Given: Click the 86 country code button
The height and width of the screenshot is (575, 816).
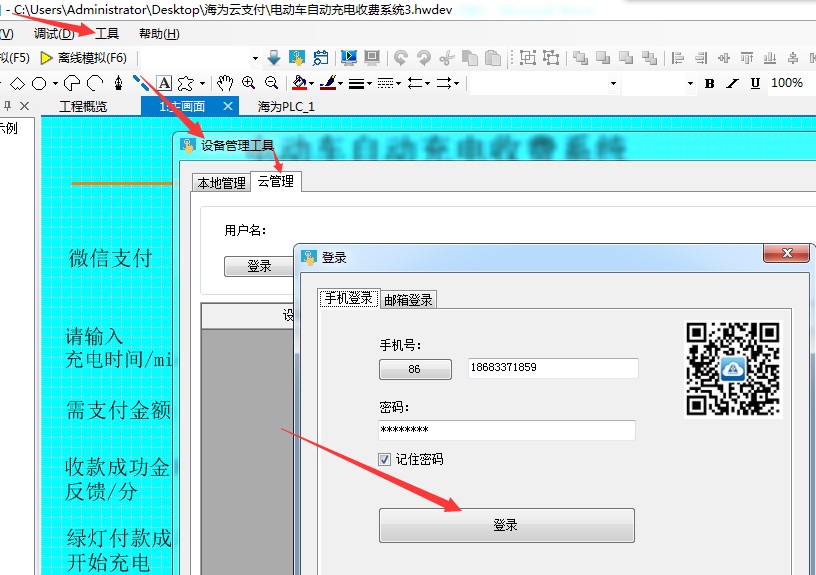Looking at the screenshot, I should 415,369.
